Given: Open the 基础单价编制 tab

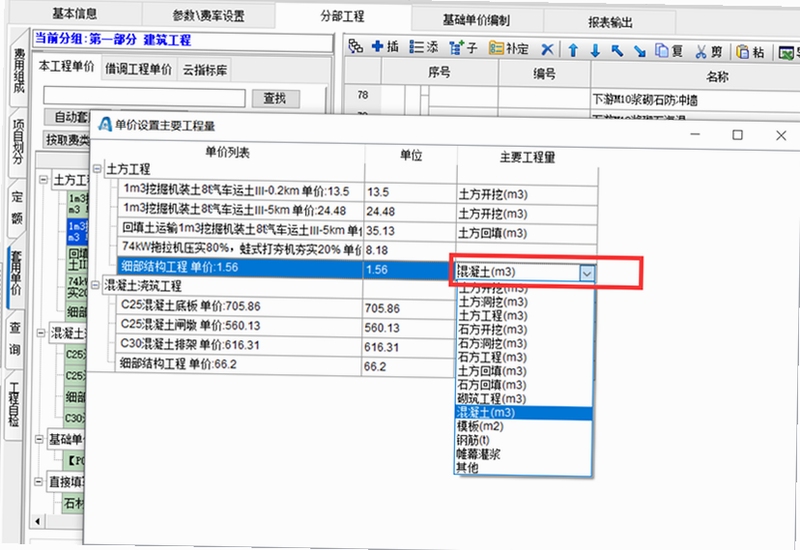Looking at the screenshot, I should pos(476,20).
